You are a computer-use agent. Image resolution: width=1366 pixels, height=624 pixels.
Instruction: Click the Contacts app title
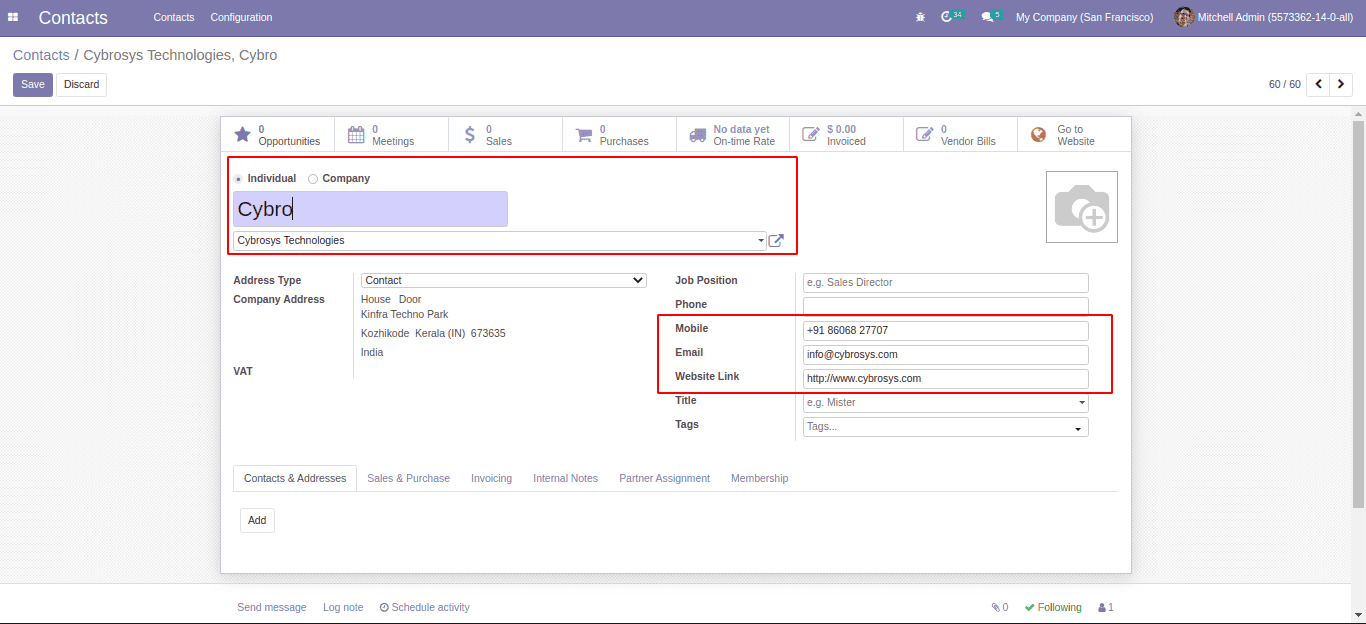coord(73,18)
